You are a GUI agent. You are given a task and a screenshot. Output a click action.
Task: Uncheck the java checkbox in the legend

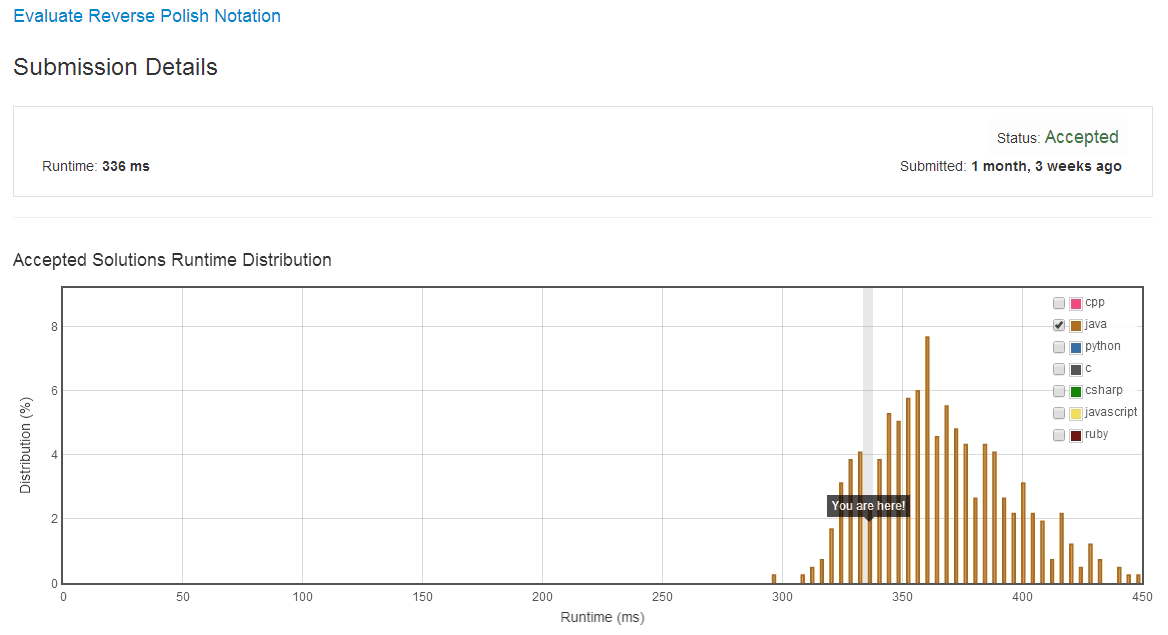(1058, 325)
